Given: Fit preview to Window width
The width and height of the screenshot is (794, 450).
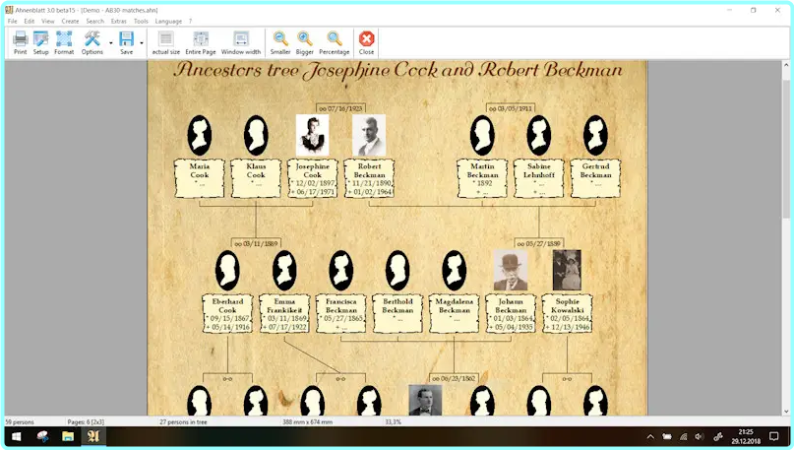Looking at the screenshot, I should coord(241,40).
